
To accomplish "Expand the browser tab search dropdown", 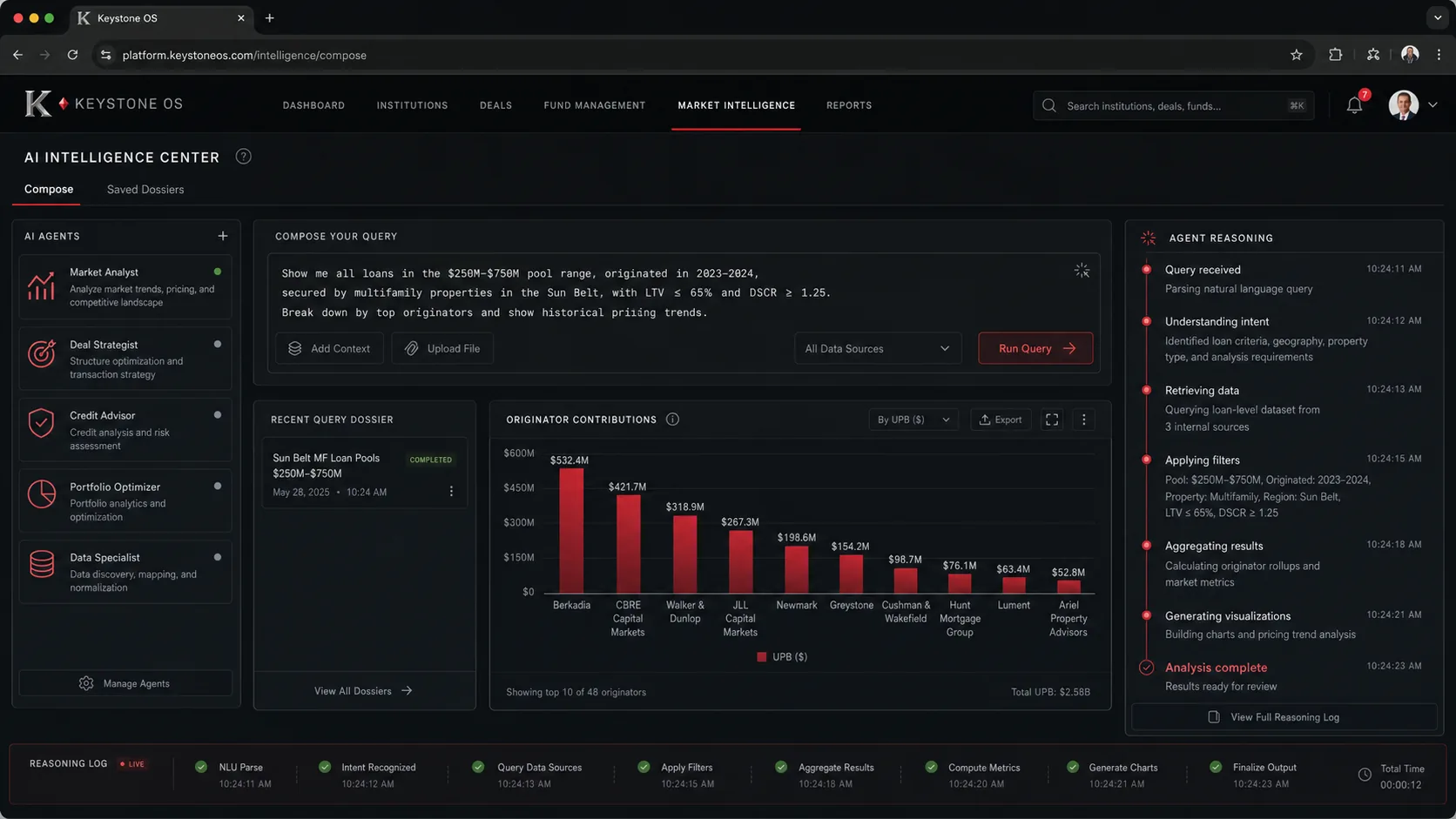I will tap(1438, 18).
